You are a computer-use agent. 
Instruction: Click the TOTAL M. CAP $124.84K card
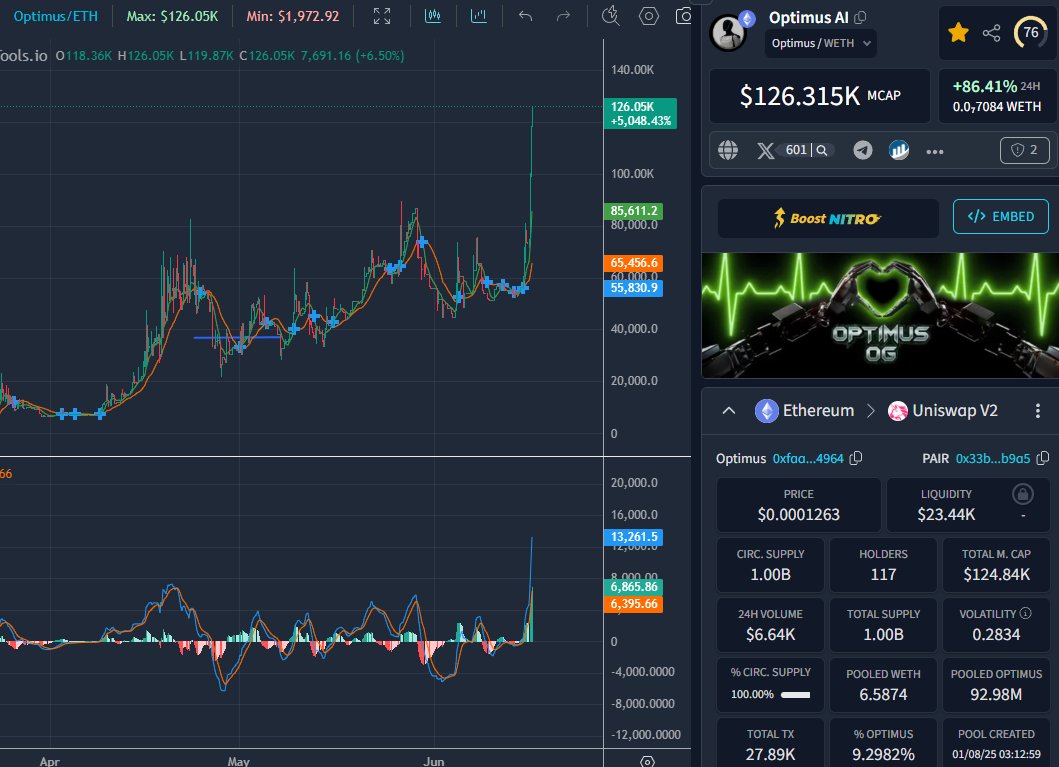coord(996,565)
